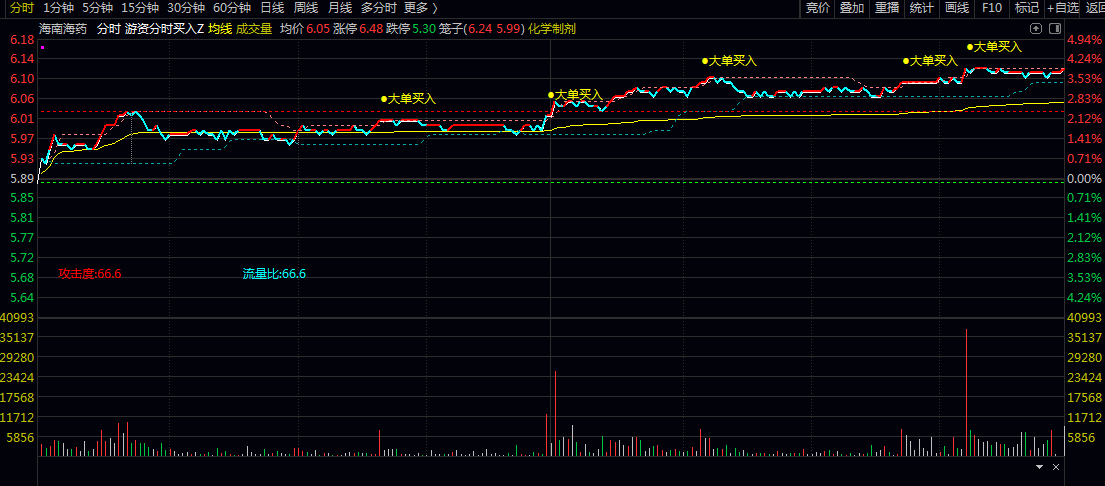Activate the 画线 drawing tool
The image size is (1105, 486).
956,8
